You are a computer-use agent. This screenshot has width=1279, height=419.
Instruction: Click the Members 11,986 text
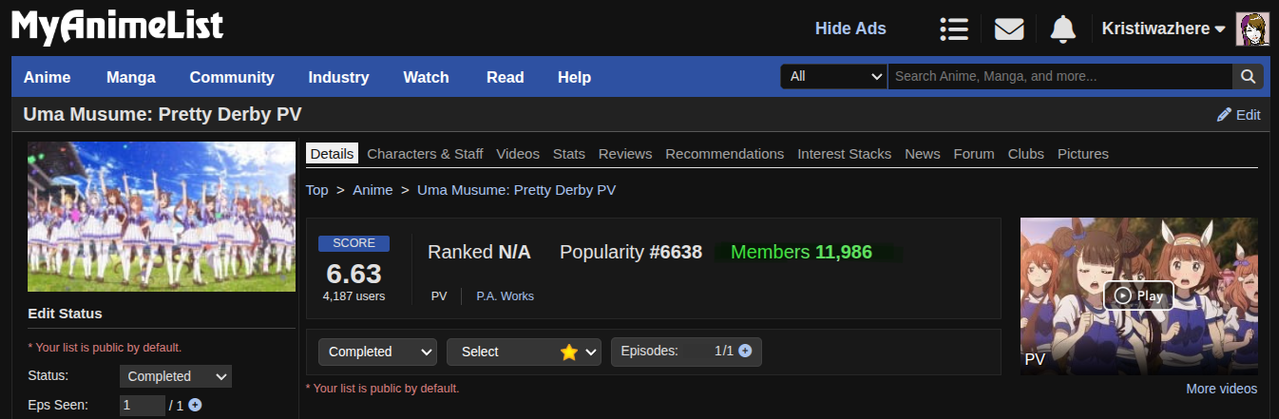pos(801,252)
